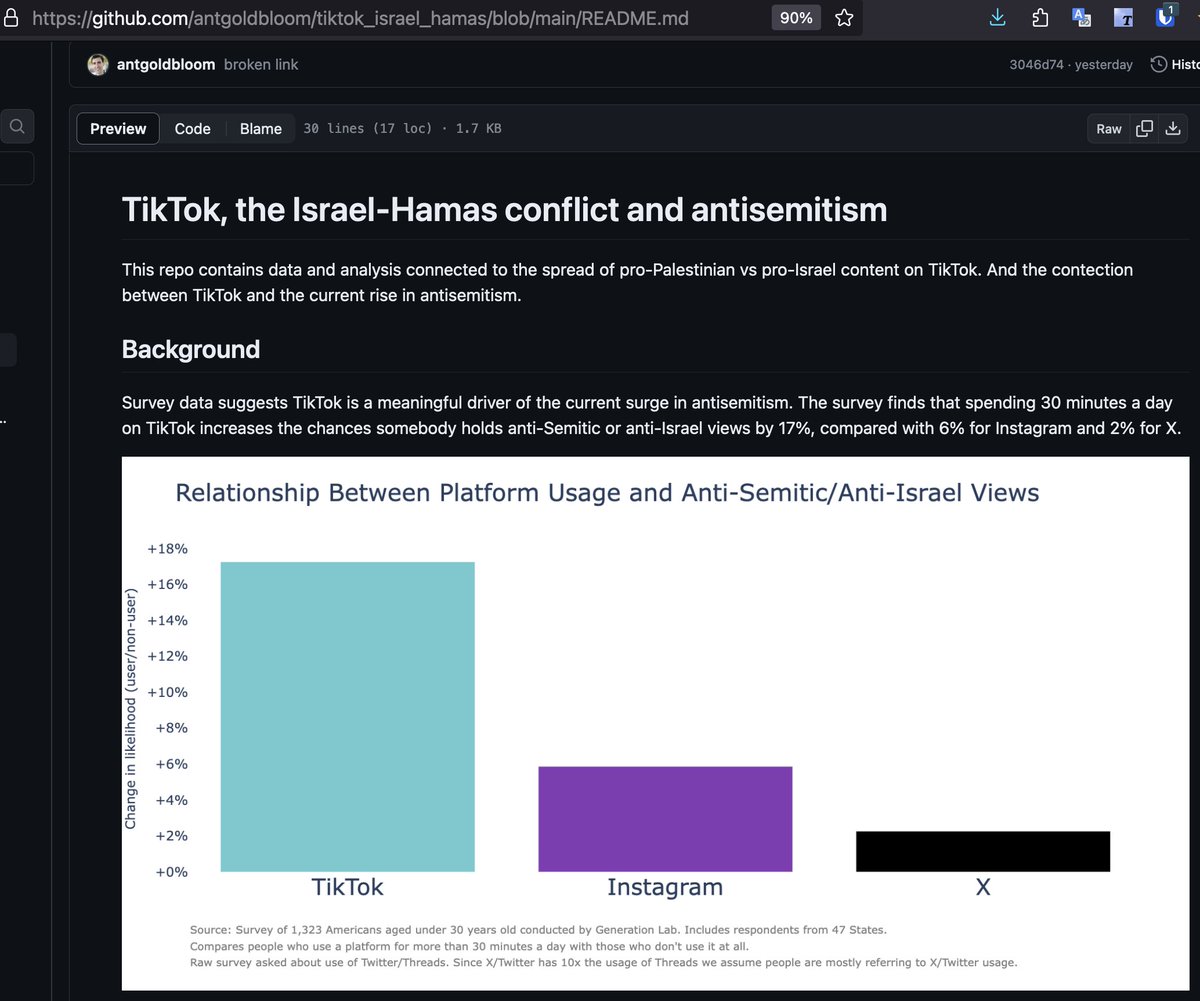Bookmark this page with the star icon

pyautogui.click(x=844, y=18)
